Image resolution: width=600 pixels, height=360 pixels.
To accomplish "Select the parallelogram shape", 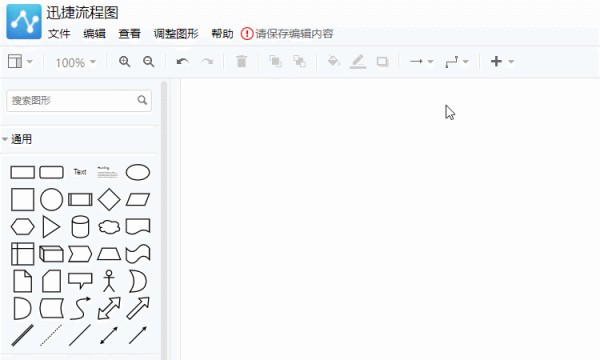I will coord(138,200).
